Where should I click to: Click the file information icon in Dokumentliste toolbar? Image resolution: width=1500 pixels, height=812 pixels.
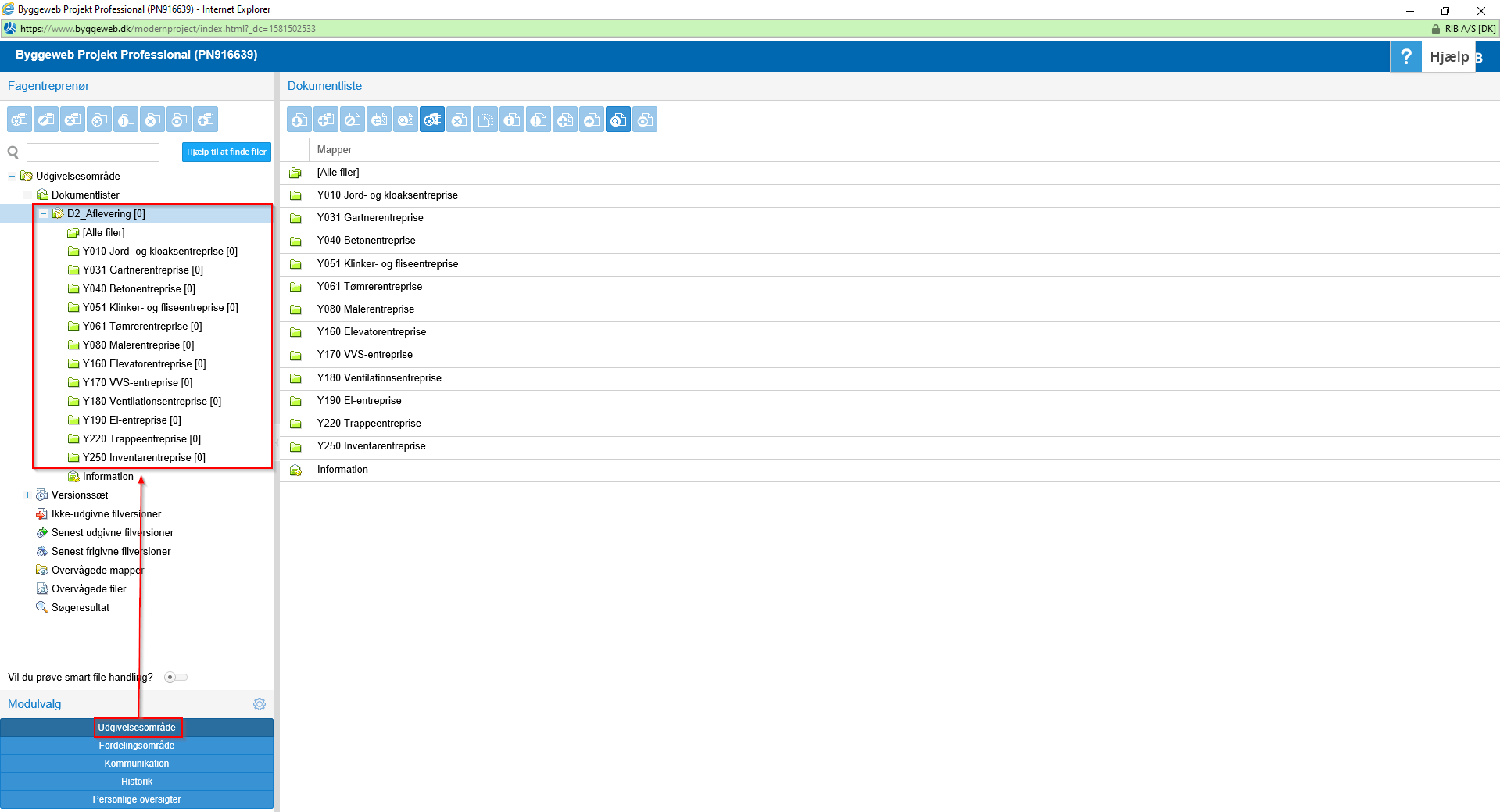tap(512, 120)
